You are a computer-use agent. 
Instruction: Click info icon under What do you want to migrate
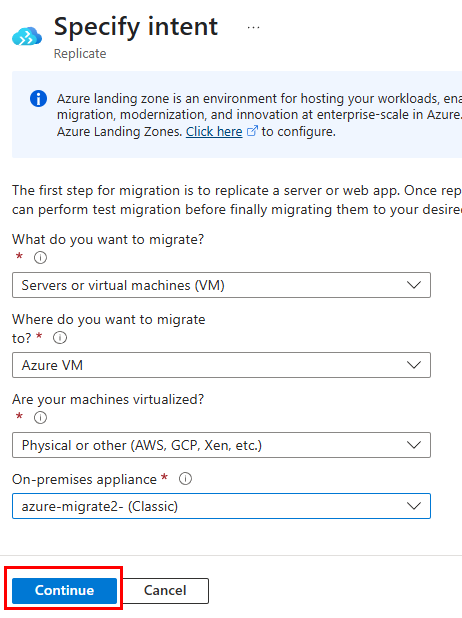coord(40,258)
